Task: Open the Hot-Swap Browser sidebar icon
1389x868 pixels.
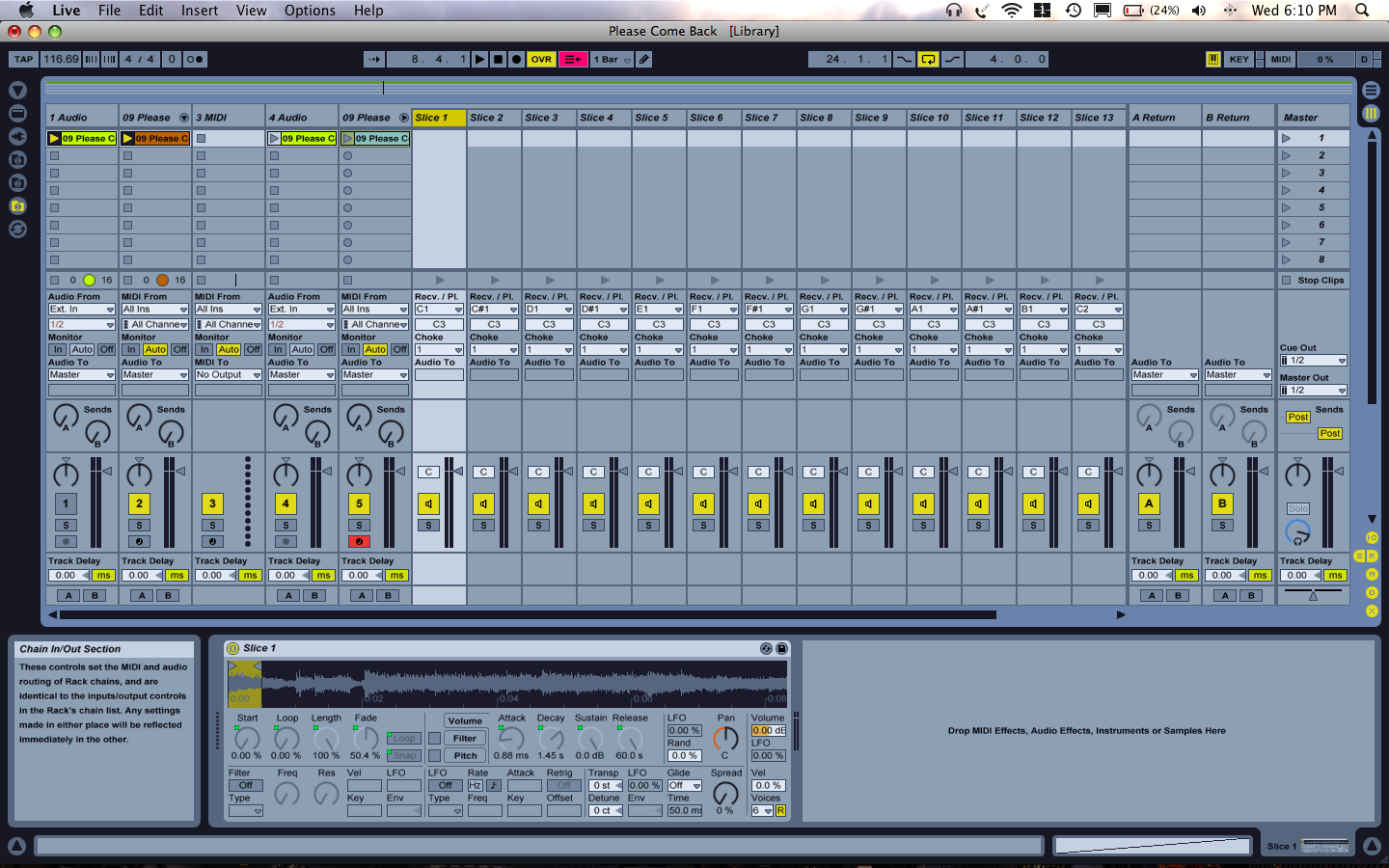Action: [17, 229]
